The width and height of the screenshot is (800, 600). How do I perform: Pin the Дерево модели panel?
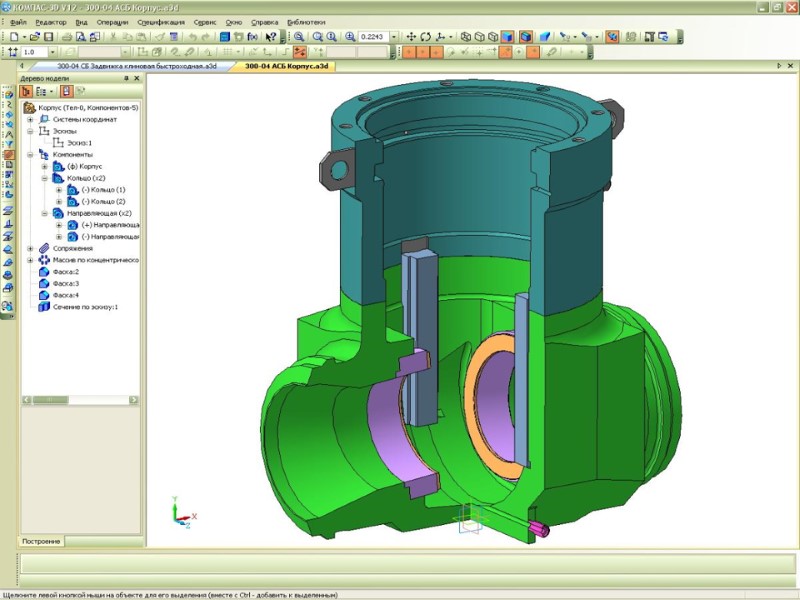(127, 79)
